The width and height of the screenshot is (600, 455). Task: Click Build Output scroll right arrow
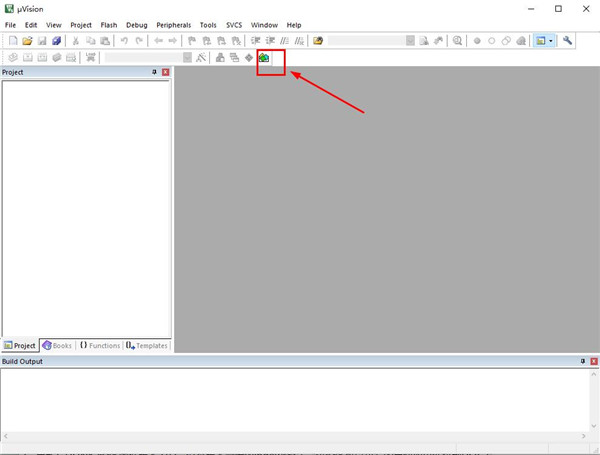click(x=584, y=436)
